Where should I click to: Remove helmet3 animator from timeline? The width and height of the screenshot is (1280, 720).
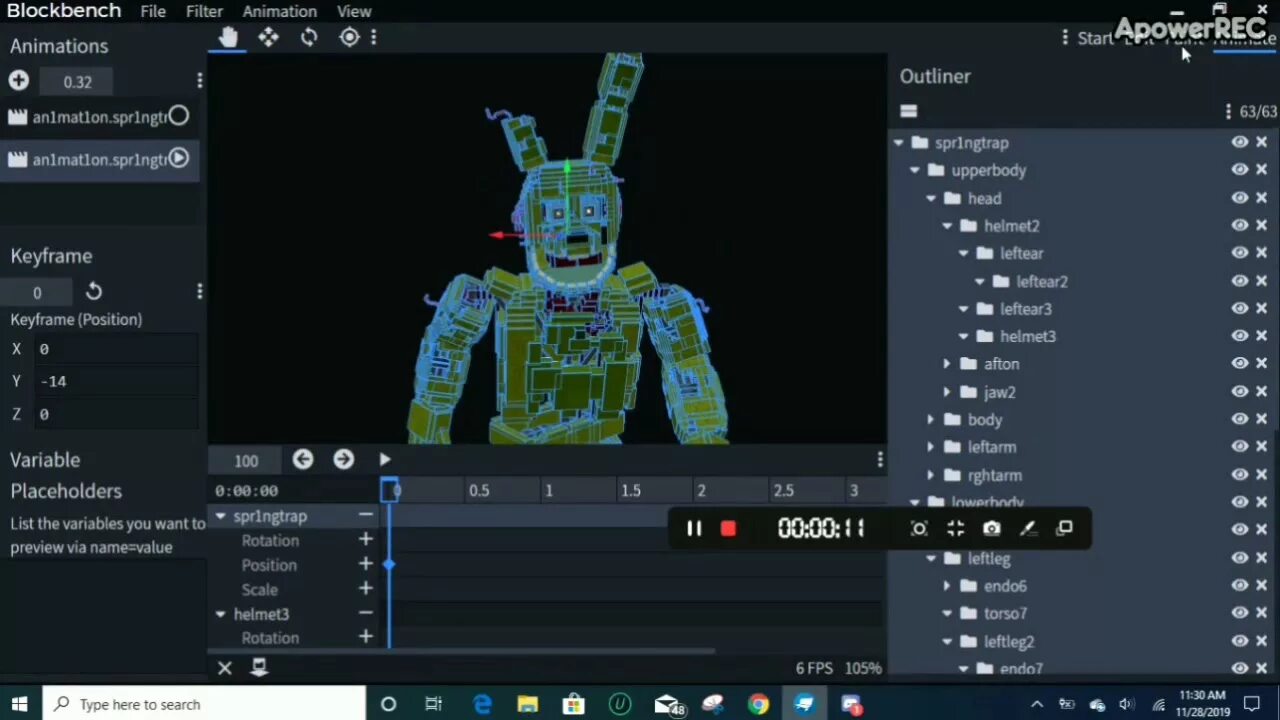pyautogui.click(x=365, y=613)
